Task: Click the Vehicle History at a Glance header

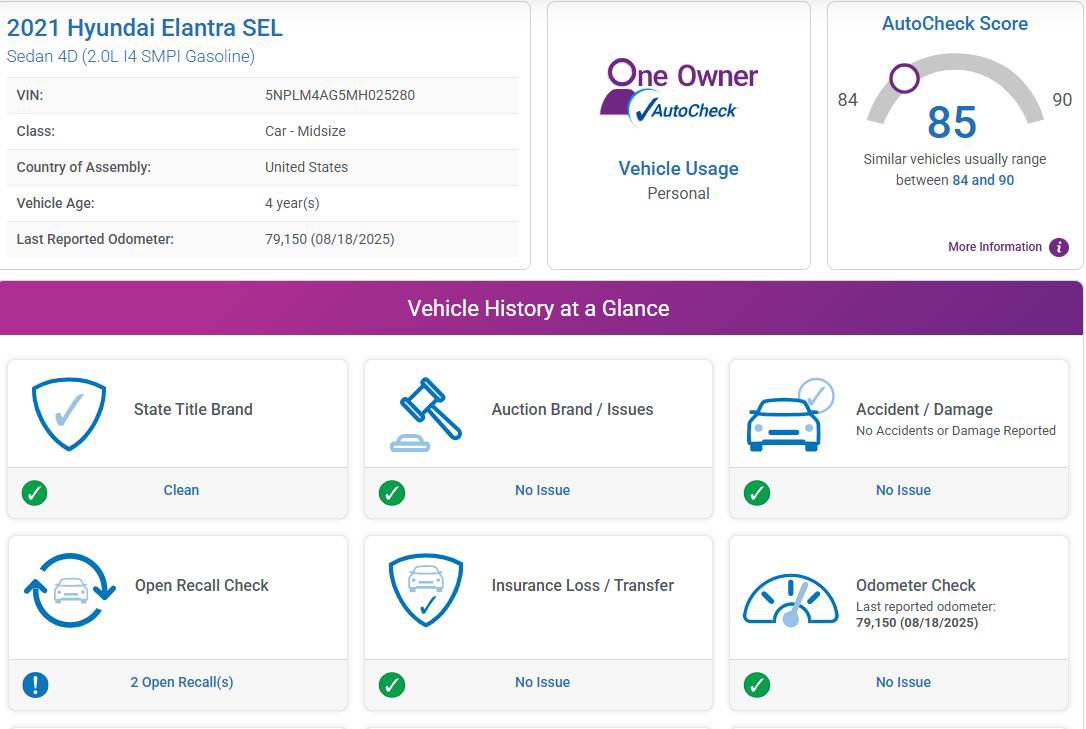Action: [x=538, y=308]
